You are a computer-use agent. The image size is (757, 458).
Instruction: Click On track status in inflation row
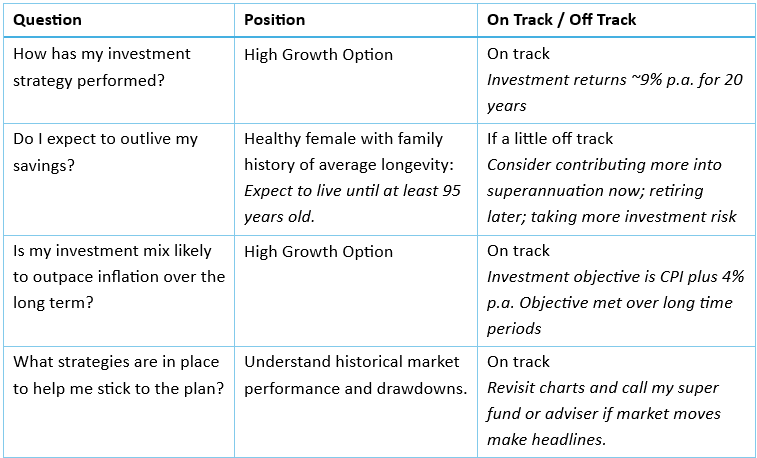(x=518, y=252)
